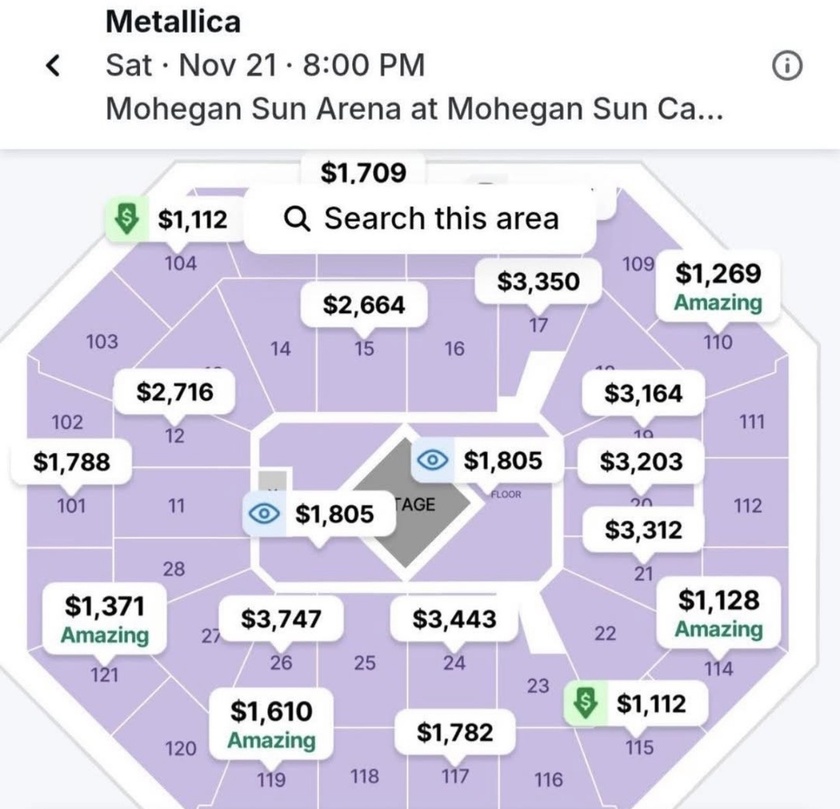Viewport: 840px width, 809px height.
Task: Click the eye icon on the left $1,805 floor marker
Action: click(264, 513)
